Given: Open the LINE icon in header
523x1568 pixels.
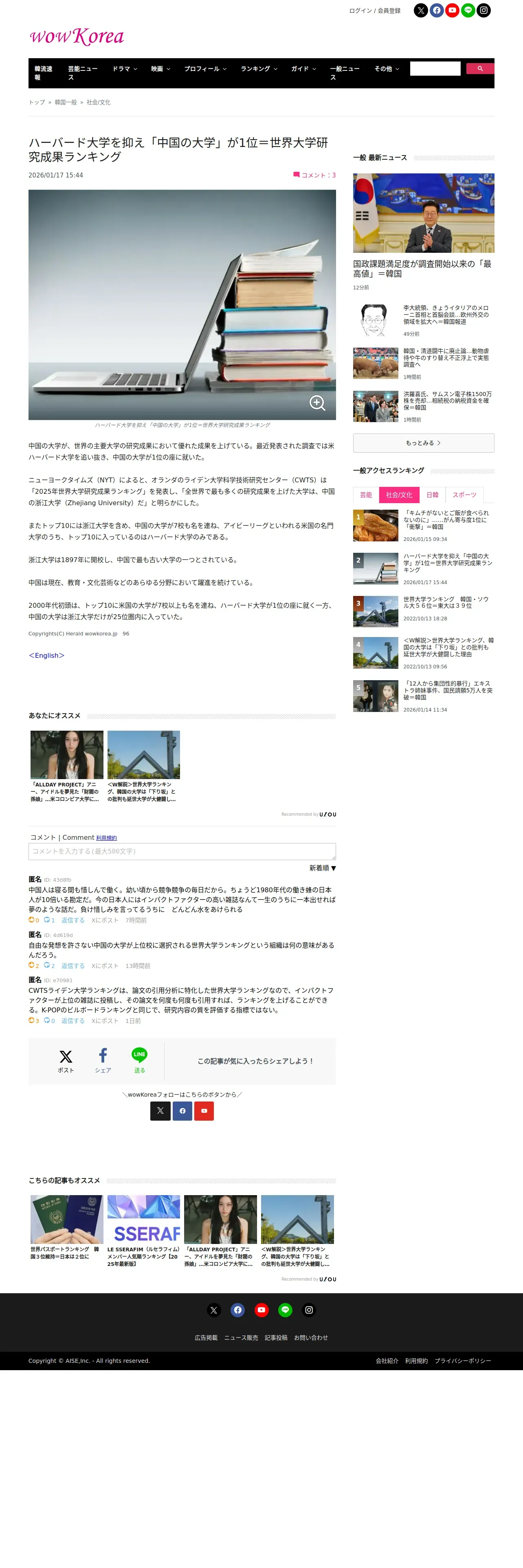Looking at the screenshot, I should point(468,10).
